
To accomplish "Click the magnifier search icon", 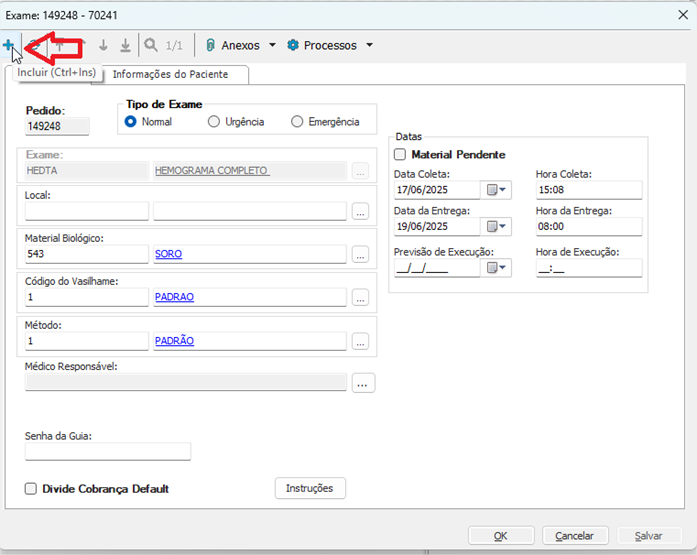I will tap(151, 45).
